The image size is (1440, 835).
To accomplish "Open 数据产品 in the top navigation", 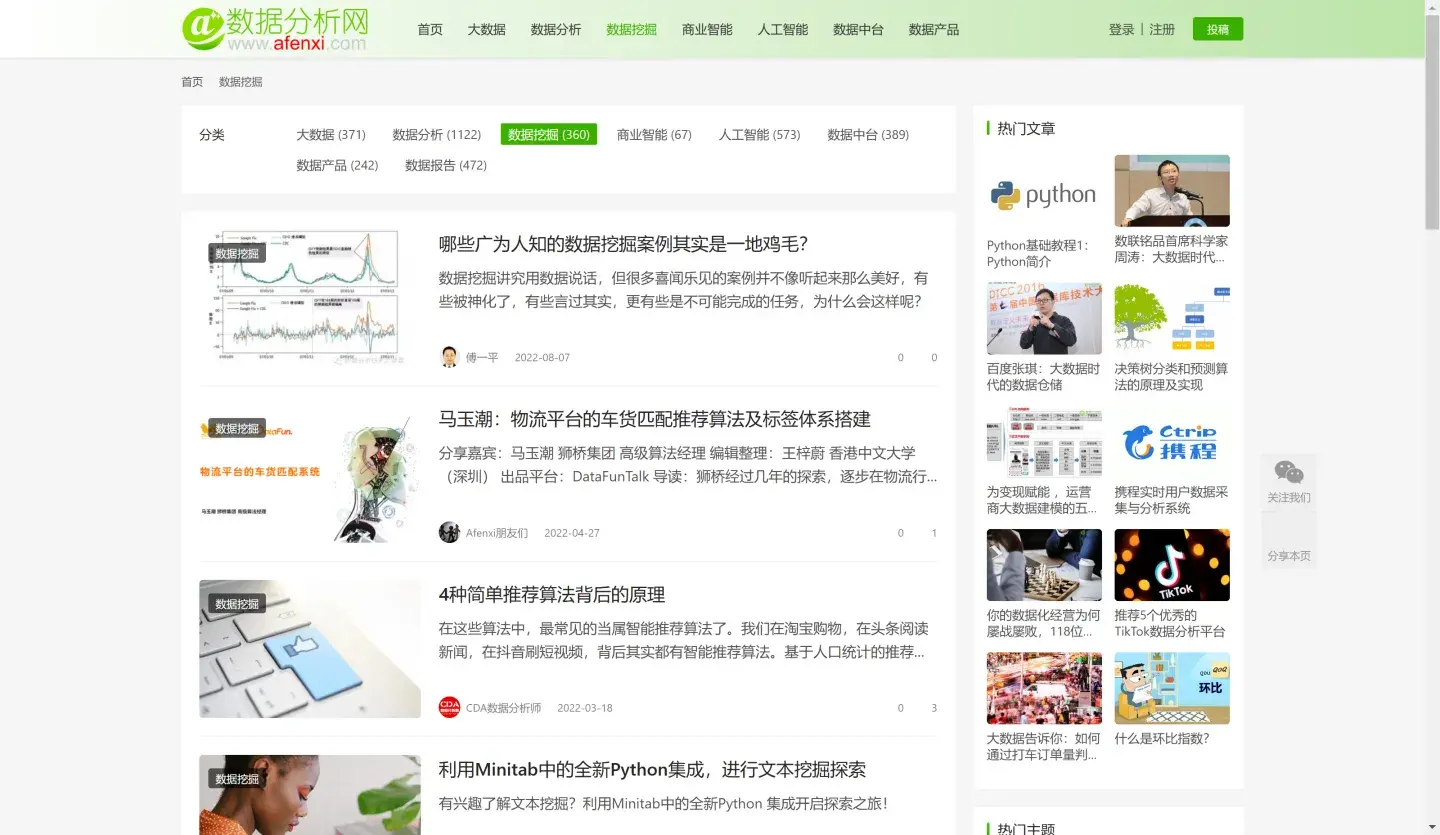I will click(x=933, y=29).
